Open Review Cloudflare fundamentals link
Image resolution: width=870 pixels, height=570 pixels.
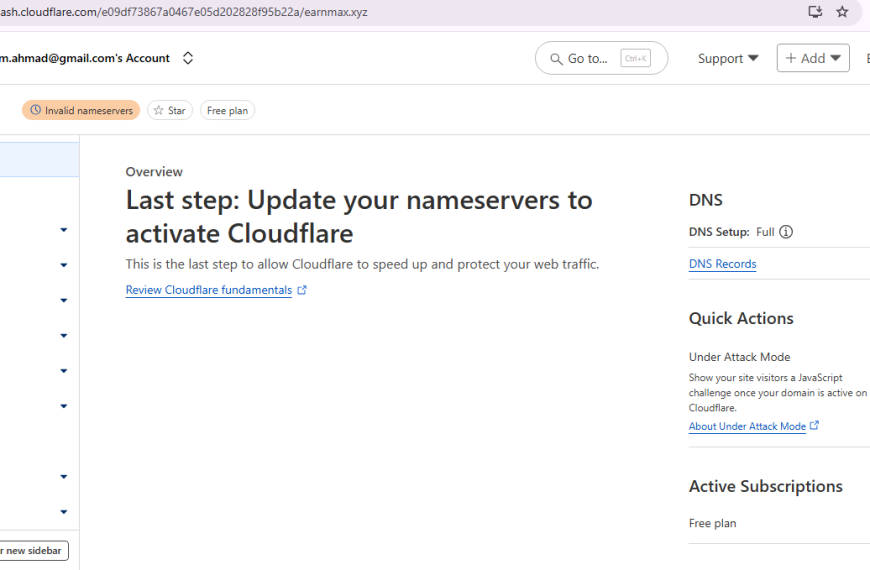[209, 290]
